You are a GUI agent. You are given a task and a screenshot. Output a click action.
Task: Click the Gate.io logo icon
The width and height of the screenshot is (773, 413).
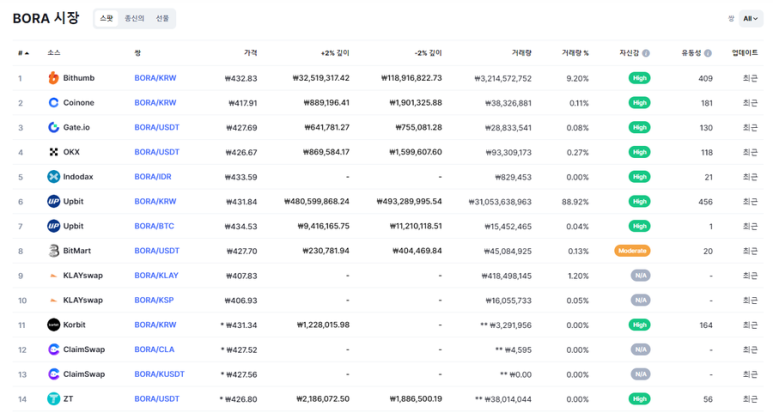point(53,127)
